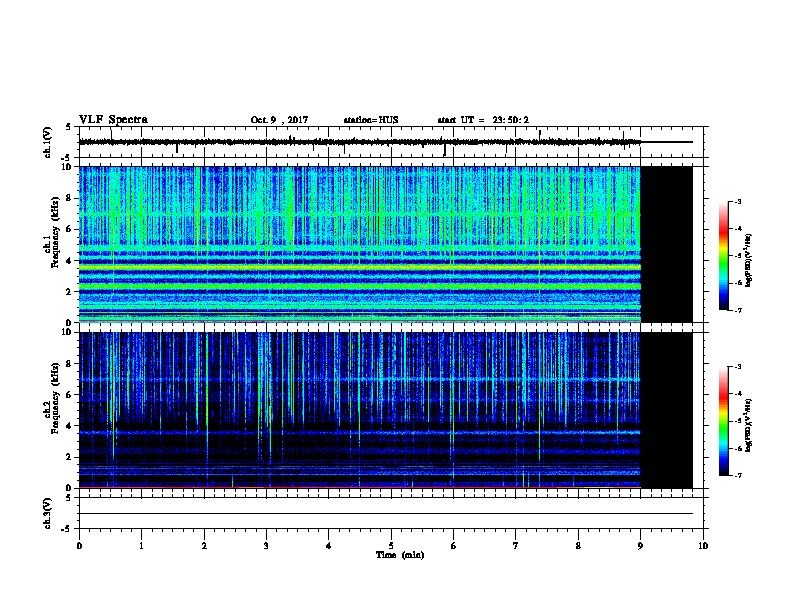This screenshot has width=792, height=612.
Task: Click the "10" kHz tick on ch.1 frequency axis
Action: (x=68, y=167)
